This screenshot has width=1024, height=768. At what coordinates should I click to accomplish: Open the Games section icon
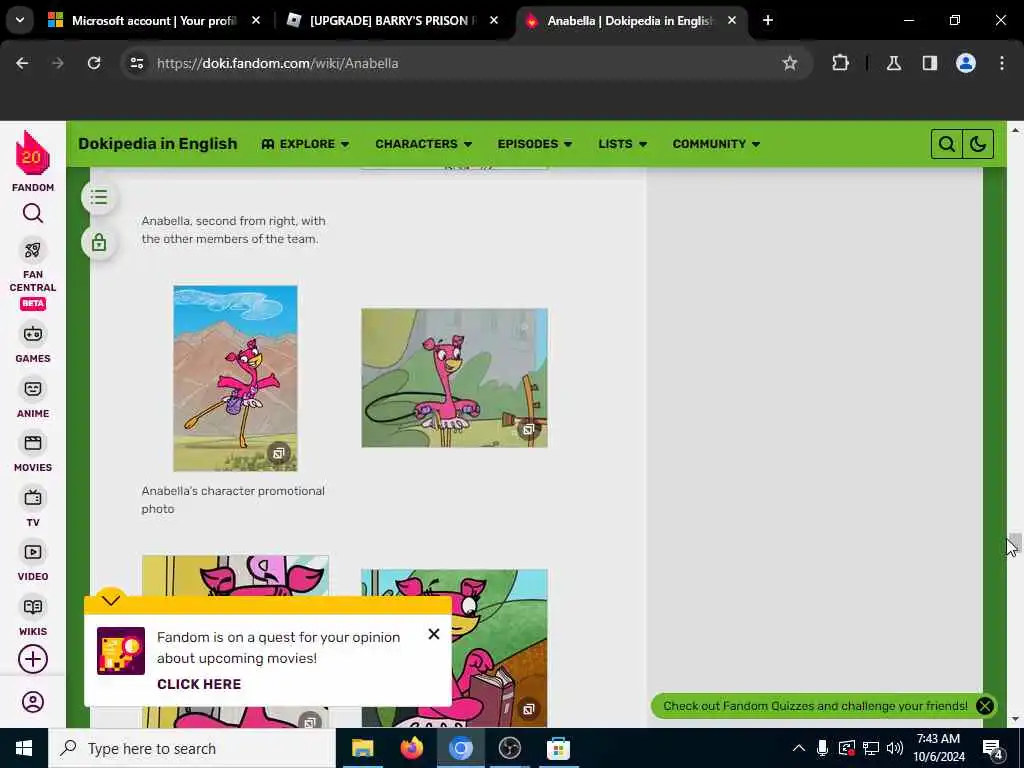(x=33, y=334)
